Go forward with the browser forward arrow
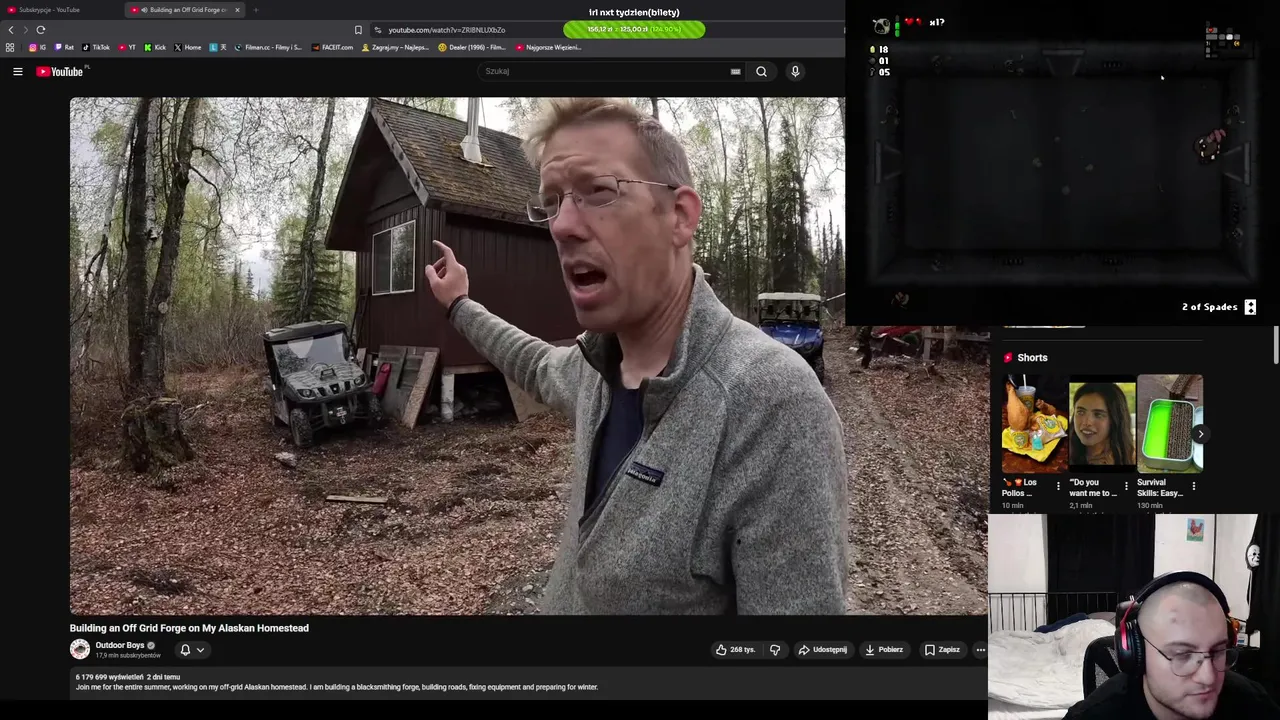The image size is (1280, 720). click(25, 30)
